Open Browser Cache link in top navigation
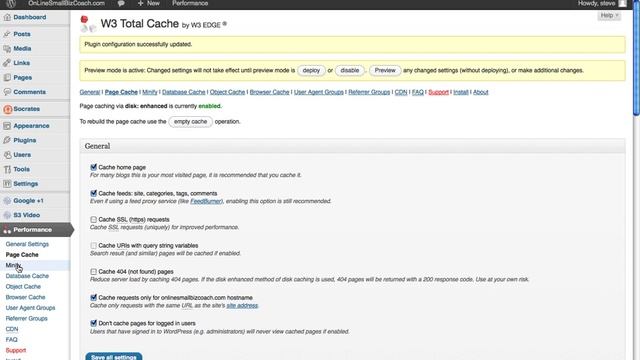The width and height of the screenshot is (640, 360). click(x=269, y=92)
